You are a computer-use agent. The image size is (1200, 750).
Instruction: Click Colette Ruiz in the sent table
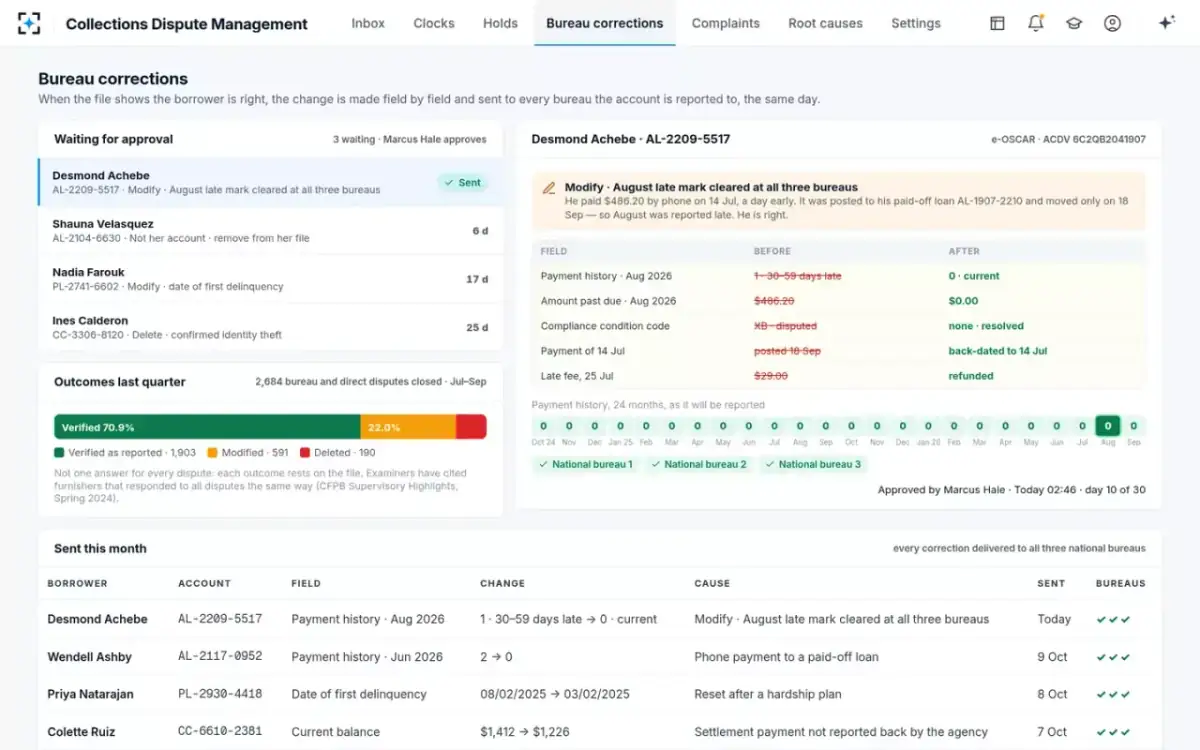[x=82, y=732]
